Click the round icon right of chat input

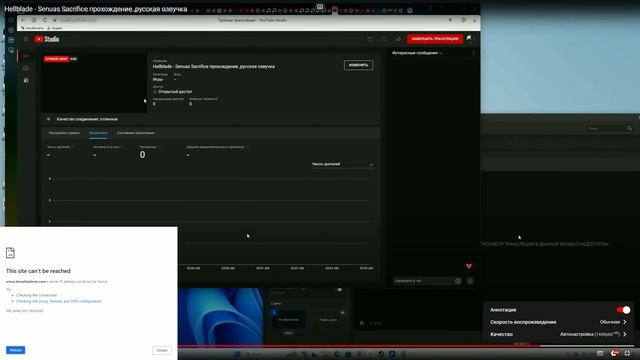coord(470,281)
